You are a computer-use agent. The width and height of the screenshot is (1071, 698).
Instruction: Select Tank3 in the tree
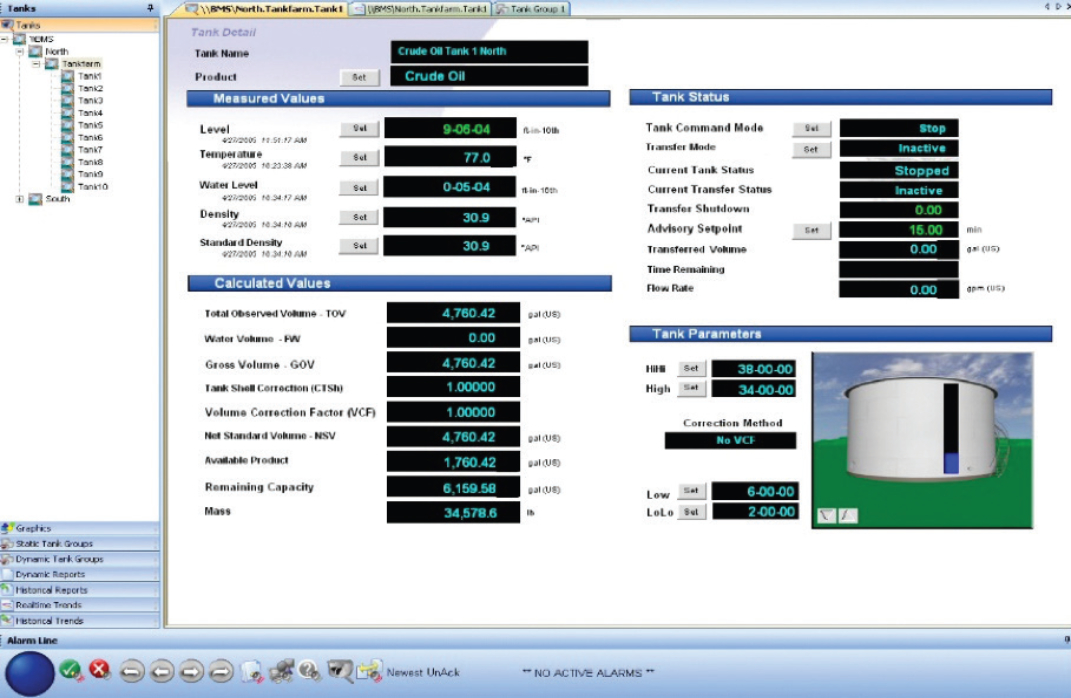[90, 100]
